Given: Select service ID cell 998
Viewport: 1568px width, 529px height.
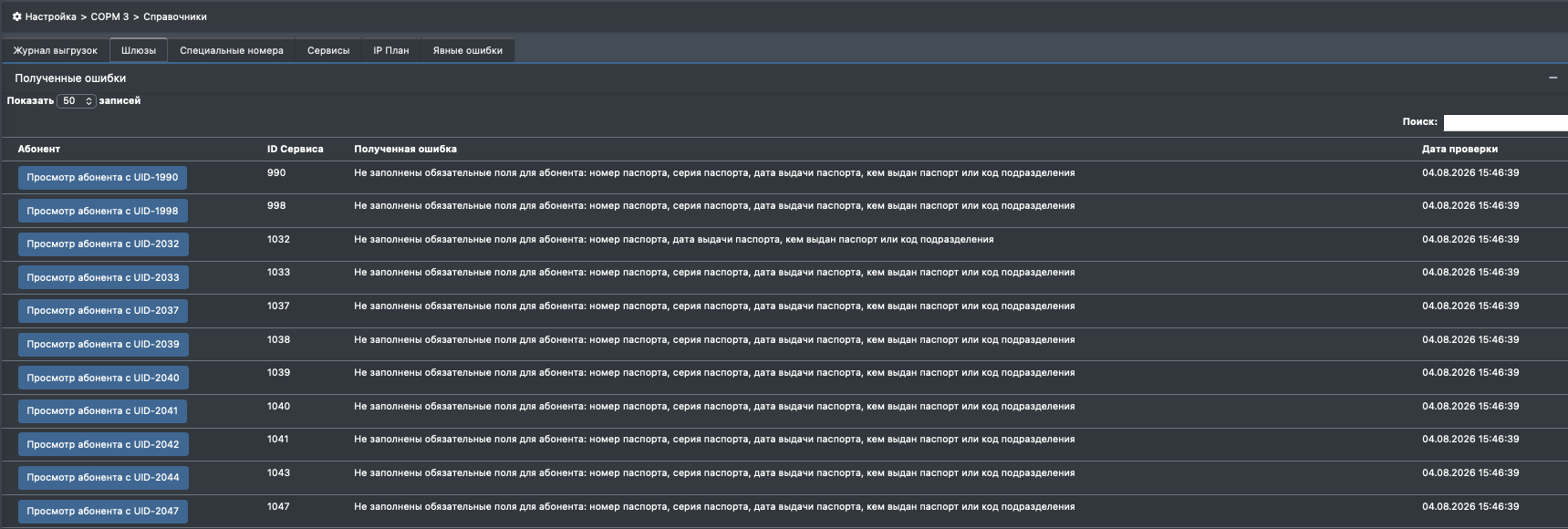Looking at the screenshot, I should tap(276, 205).
